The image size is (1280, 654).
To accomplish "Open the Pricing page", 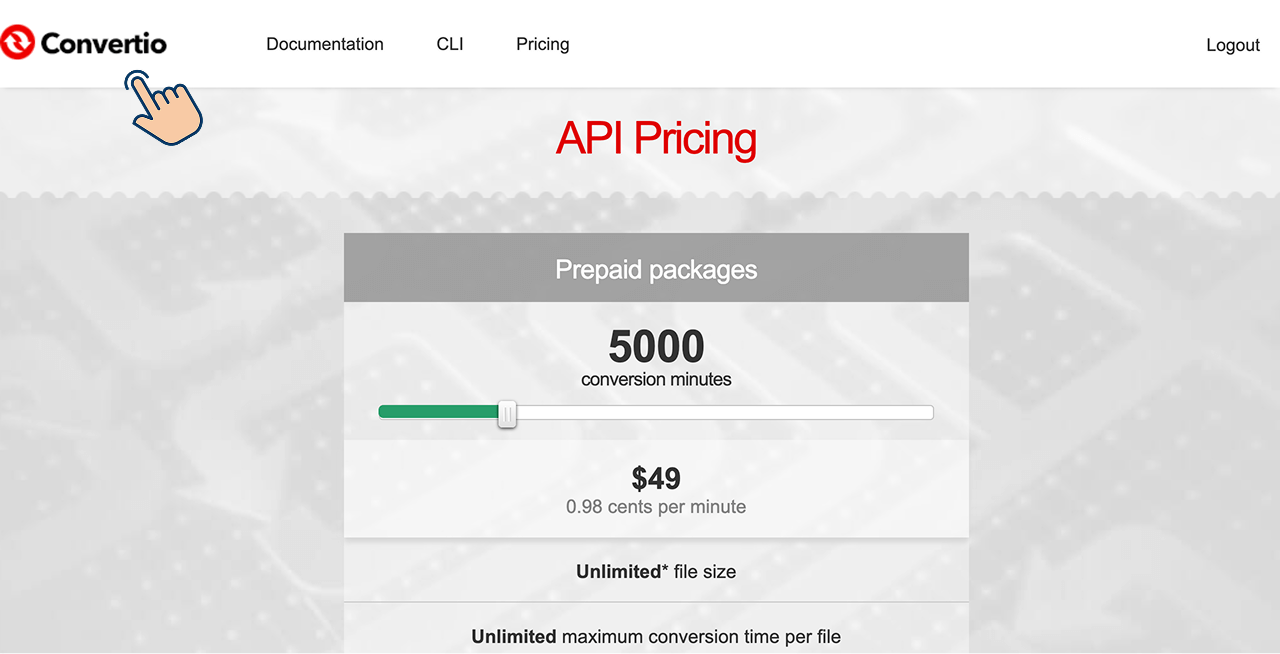I will coord(542,44).
